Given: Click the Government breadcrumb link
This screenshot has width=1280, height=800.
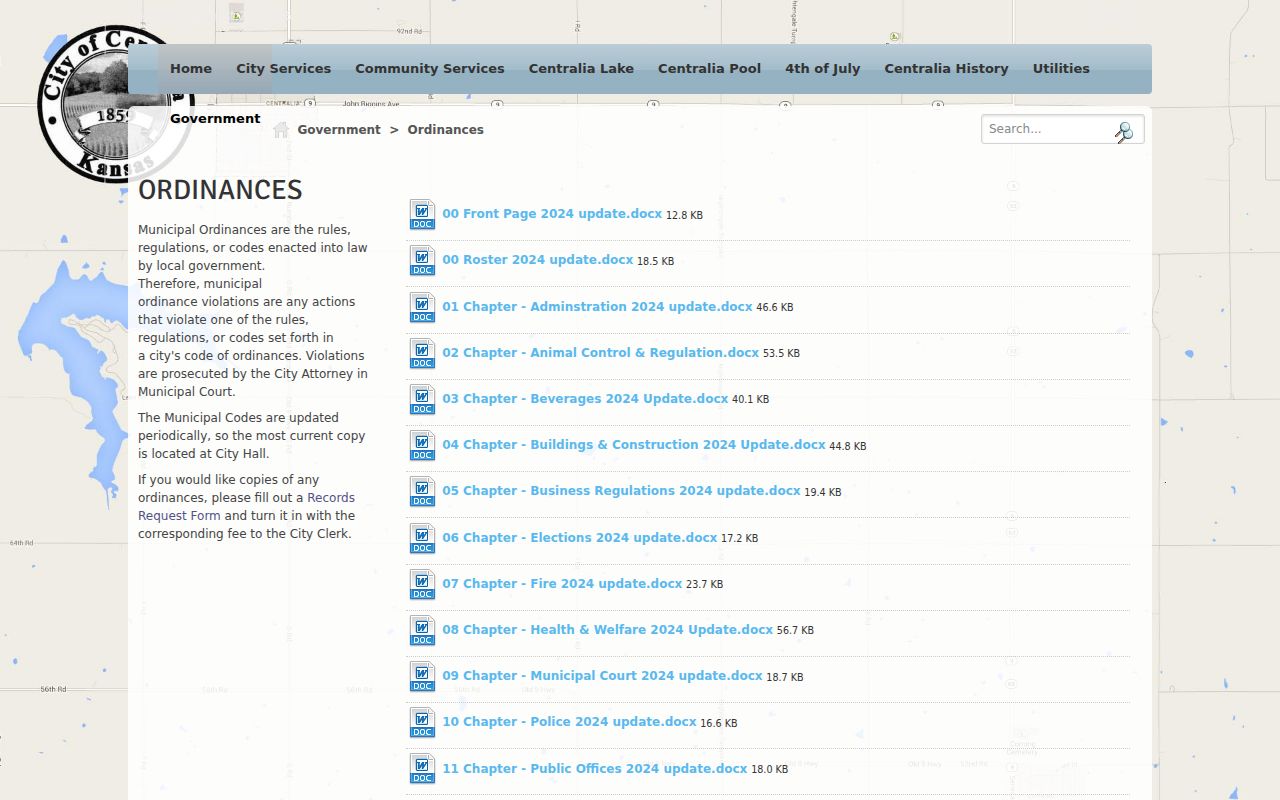Looking at the screenshot, I should tap(339, 130).
